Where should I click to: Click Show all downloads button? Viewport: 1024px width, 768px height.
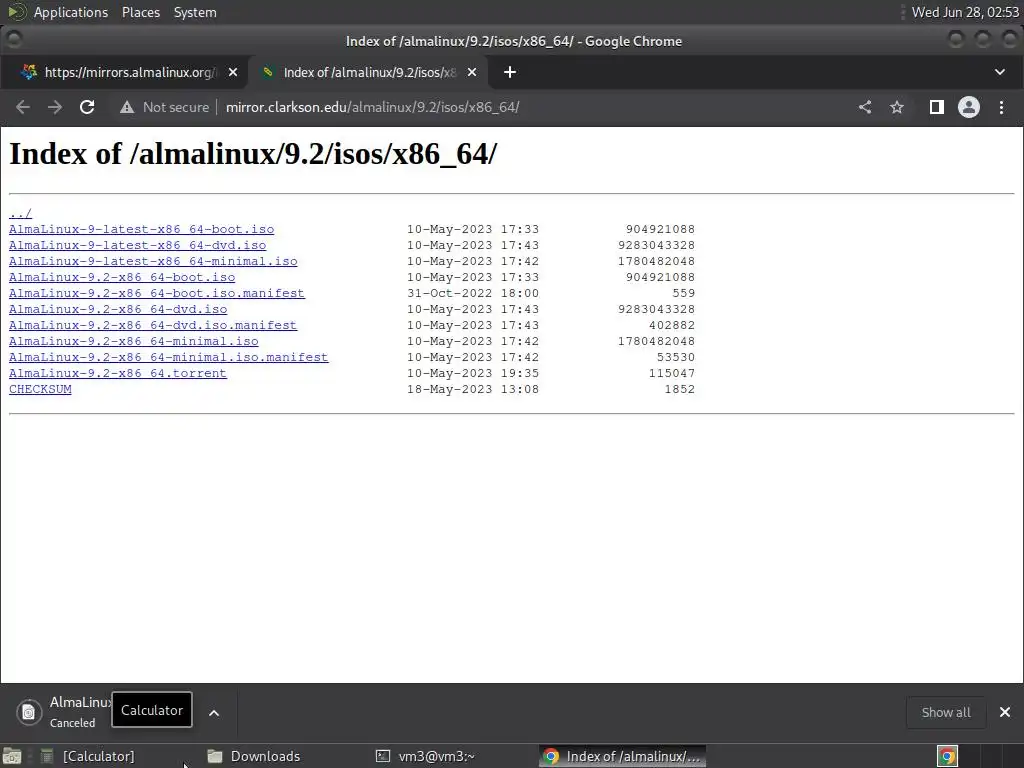point(946,712)
